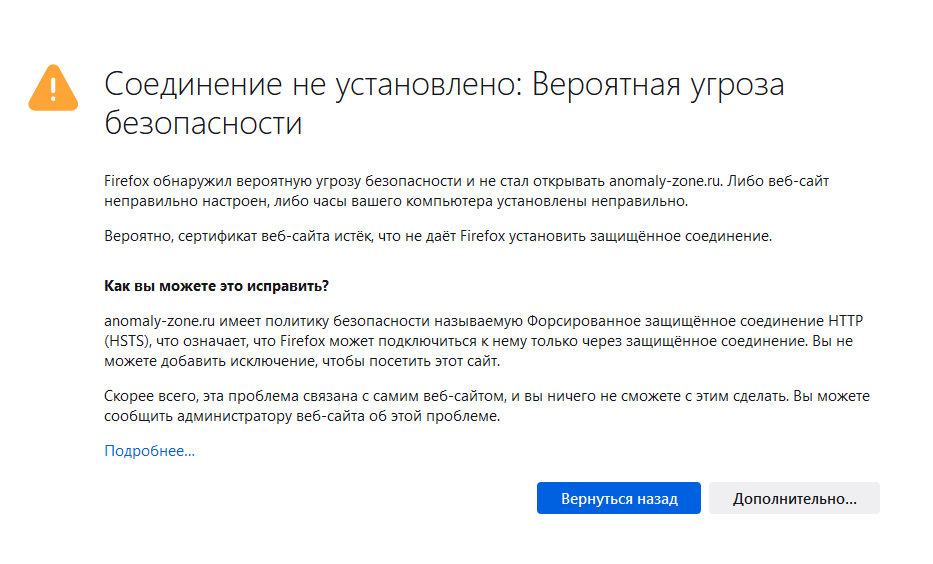This screenshot has width=933, height=564.
Task: Click the phrase "Форсированное защищённое соединение"
Action: 675,321
